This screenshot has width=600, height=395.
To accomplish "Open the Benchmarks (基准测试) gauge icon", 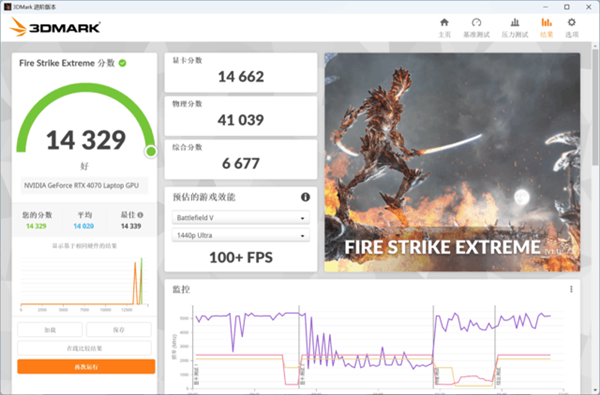I will (476, 23).
